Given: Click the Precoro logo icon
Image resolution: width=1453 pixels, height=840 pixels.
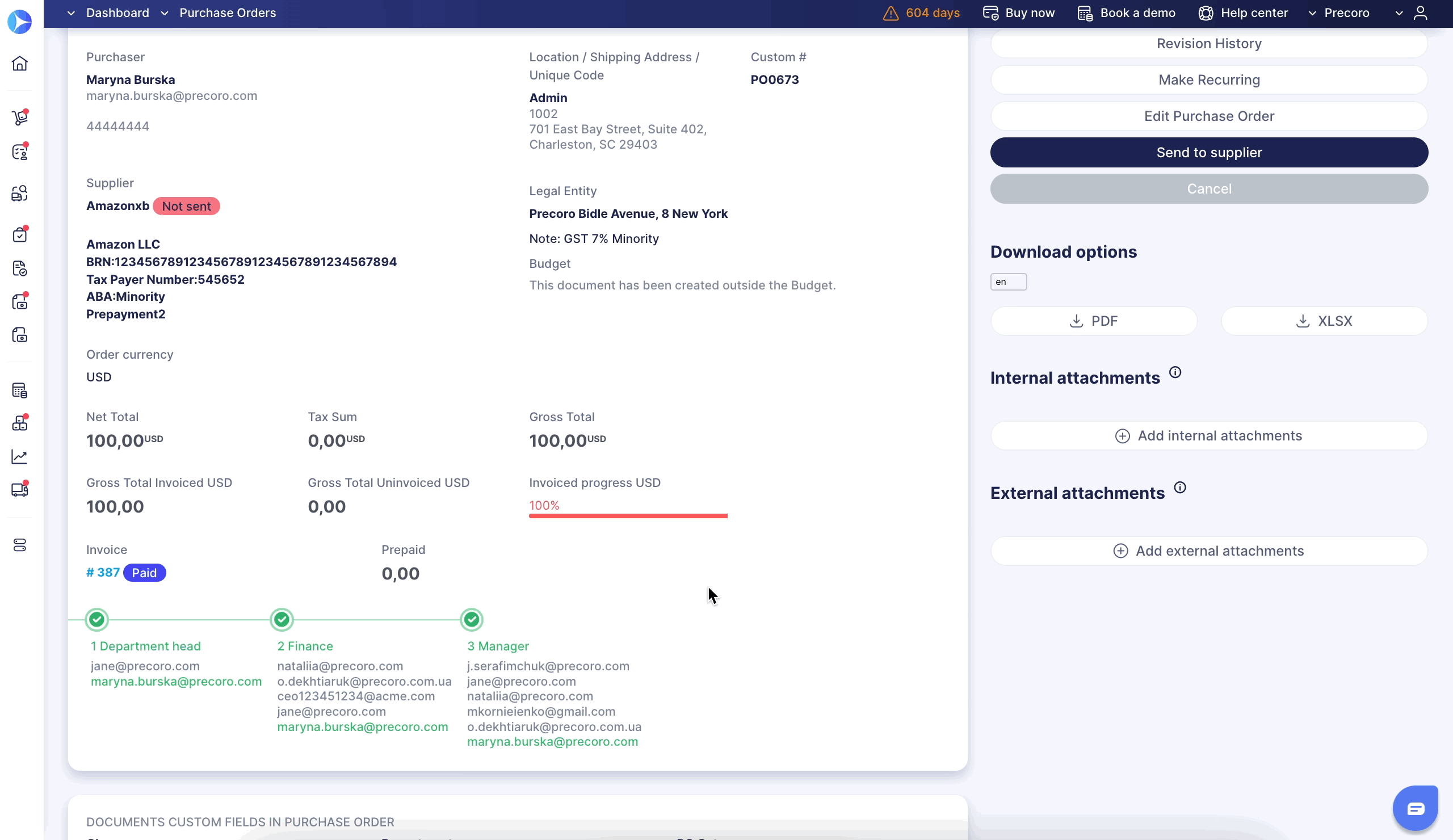Looking at the screenshot, I should 20,22.
